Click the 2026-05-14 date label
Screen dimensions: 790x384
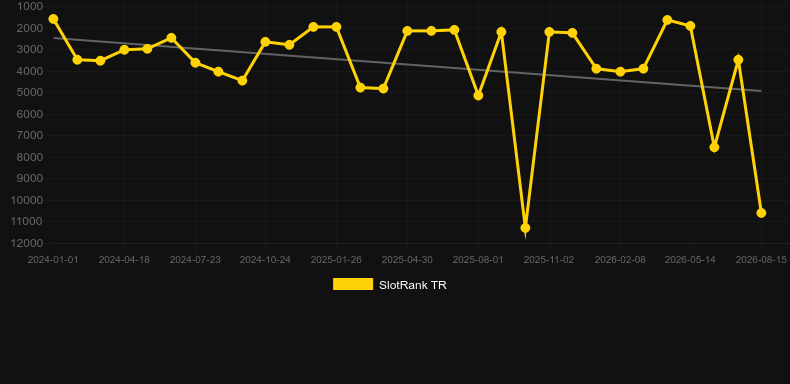[690, 260]
